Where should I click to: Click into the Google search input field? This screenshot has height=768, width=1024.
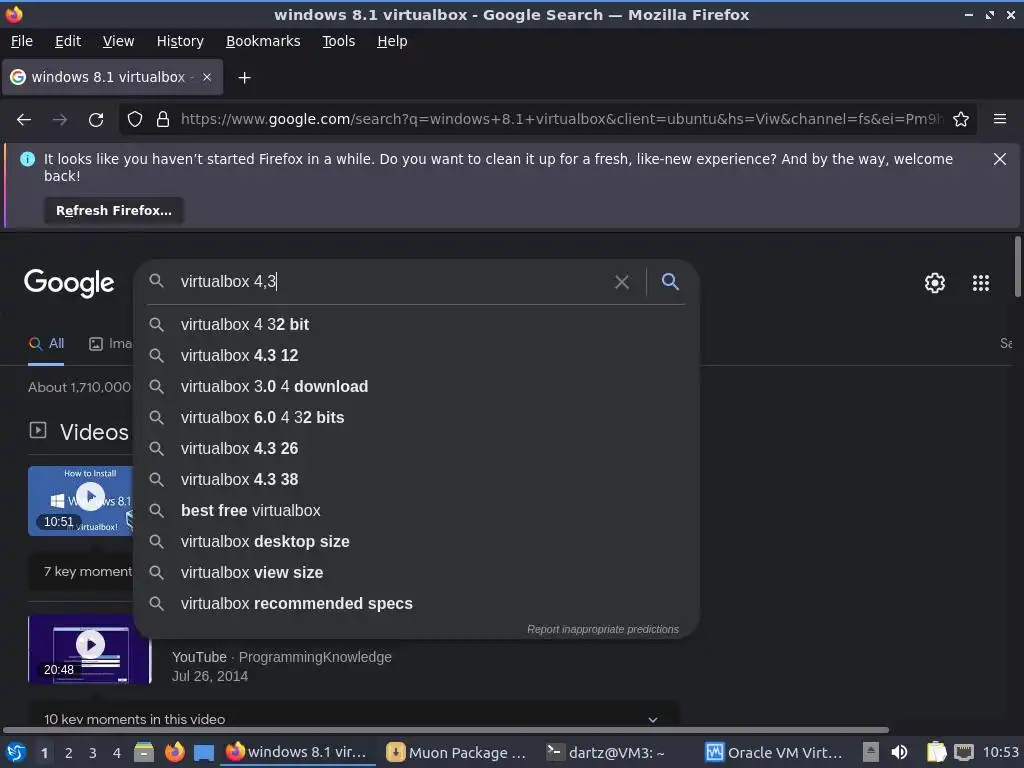[x=392, y=281]
